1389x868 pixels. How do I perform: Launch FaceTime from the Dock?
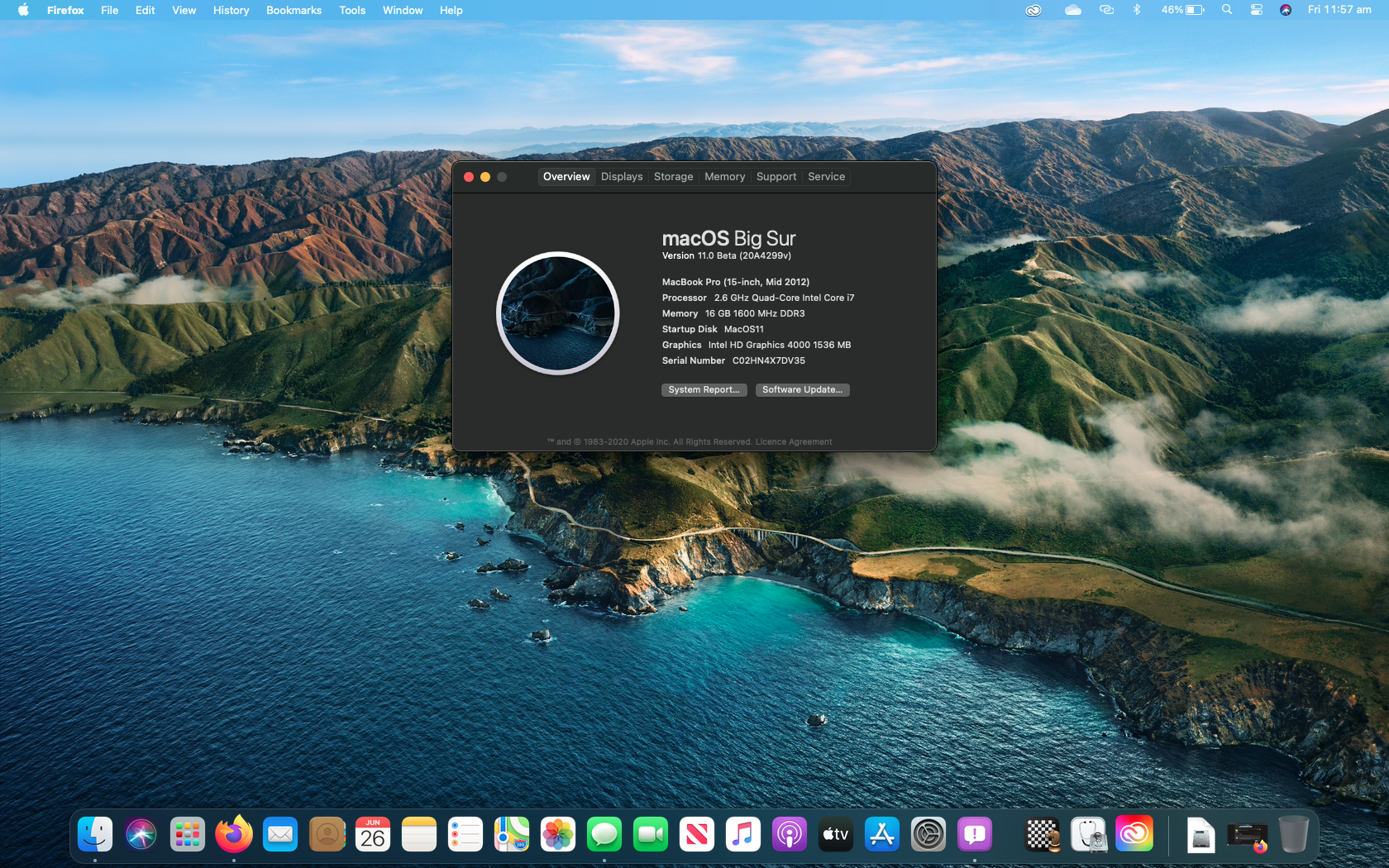click(x=651, y=835)
